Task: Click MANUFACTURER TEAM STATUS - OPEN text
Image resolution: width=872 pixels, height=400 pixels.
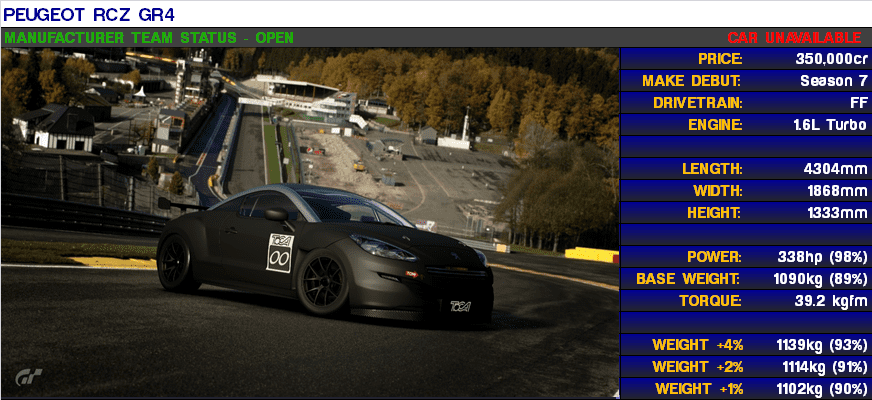Action: (x=148, y=38)
